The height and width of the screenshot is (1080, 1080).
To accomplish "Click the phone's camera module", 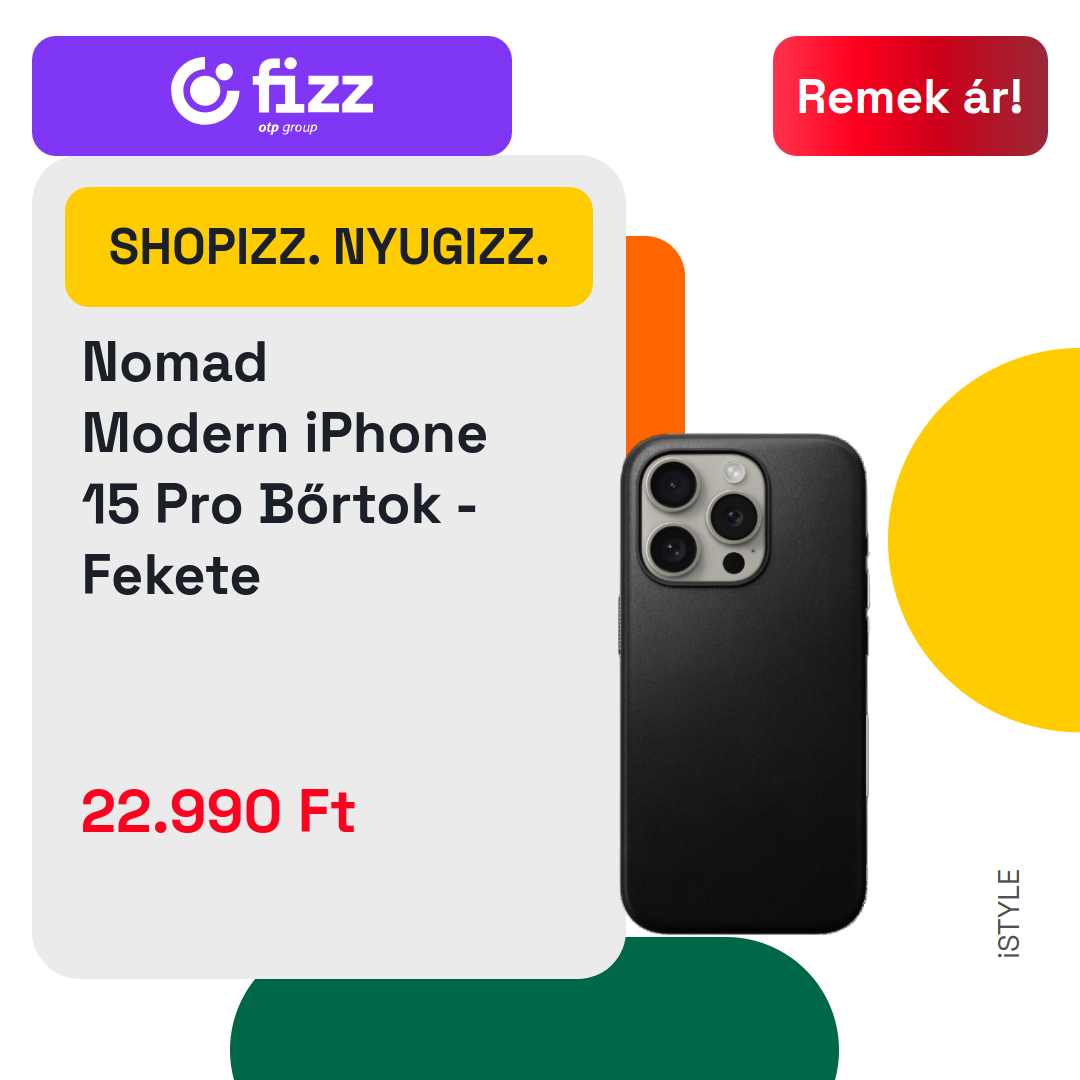I will [x=704, y=518].
